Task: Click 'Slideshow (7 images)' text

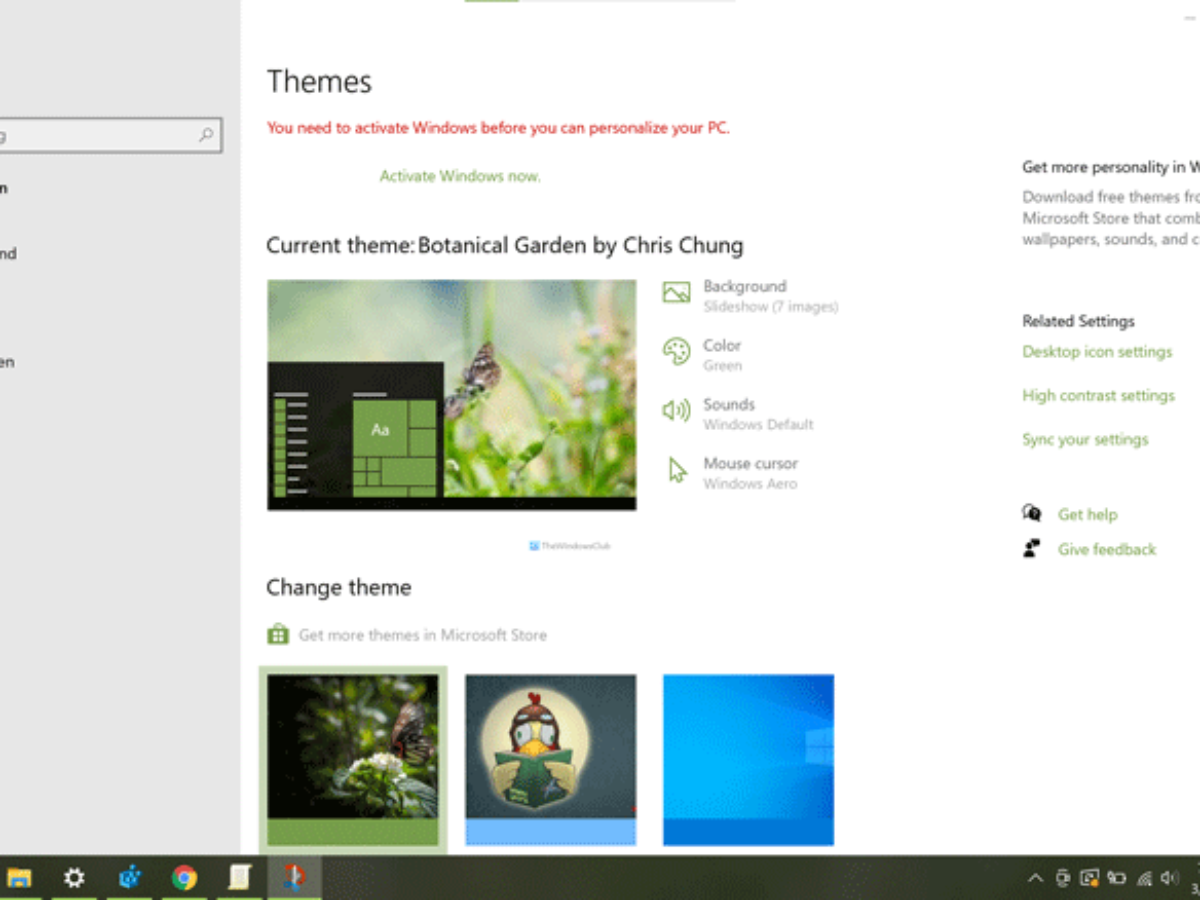Action: point(771,307)
